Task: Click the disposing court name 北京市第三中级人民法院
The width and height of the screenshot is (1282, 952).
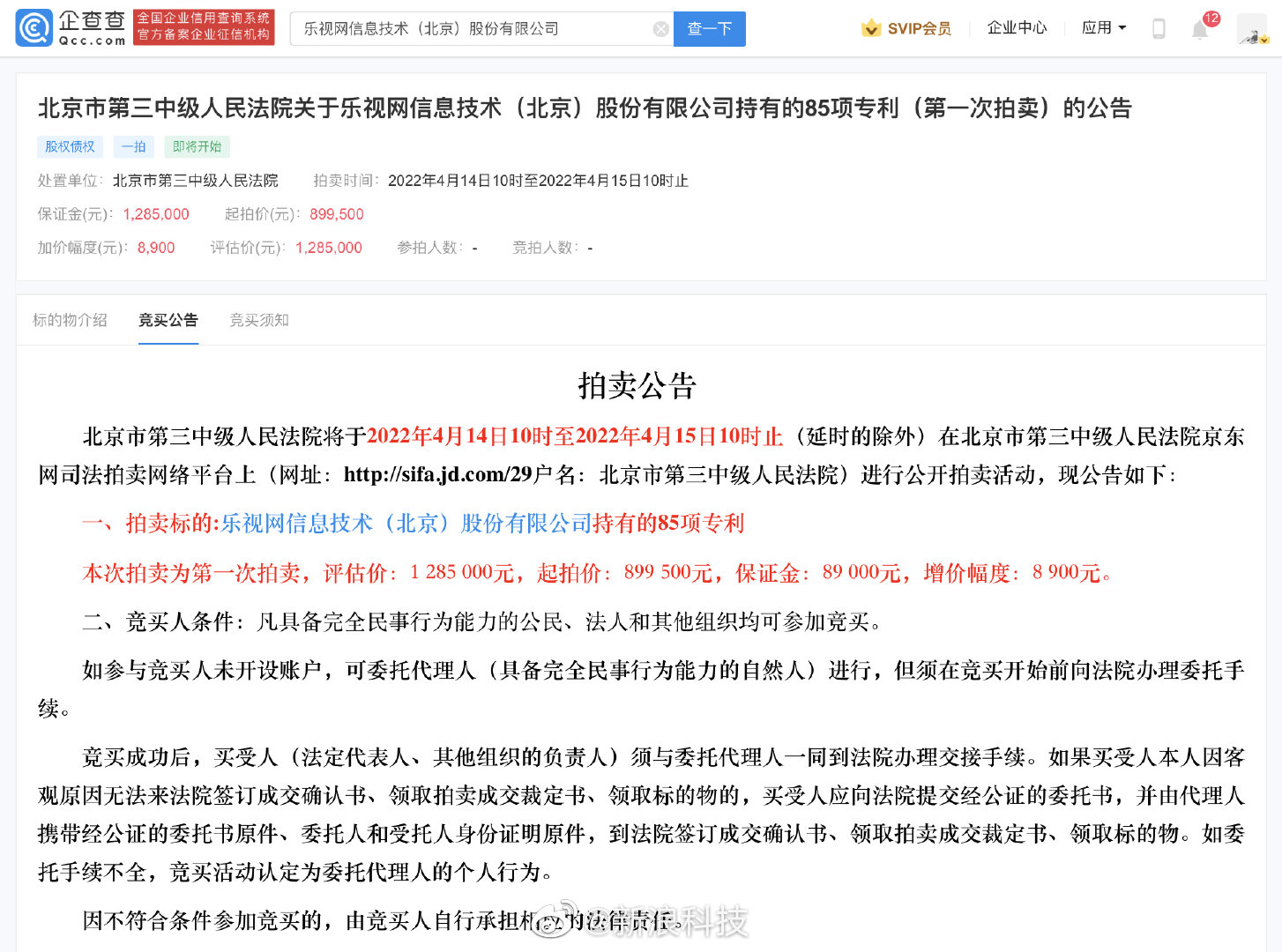Action: [196, 181]
